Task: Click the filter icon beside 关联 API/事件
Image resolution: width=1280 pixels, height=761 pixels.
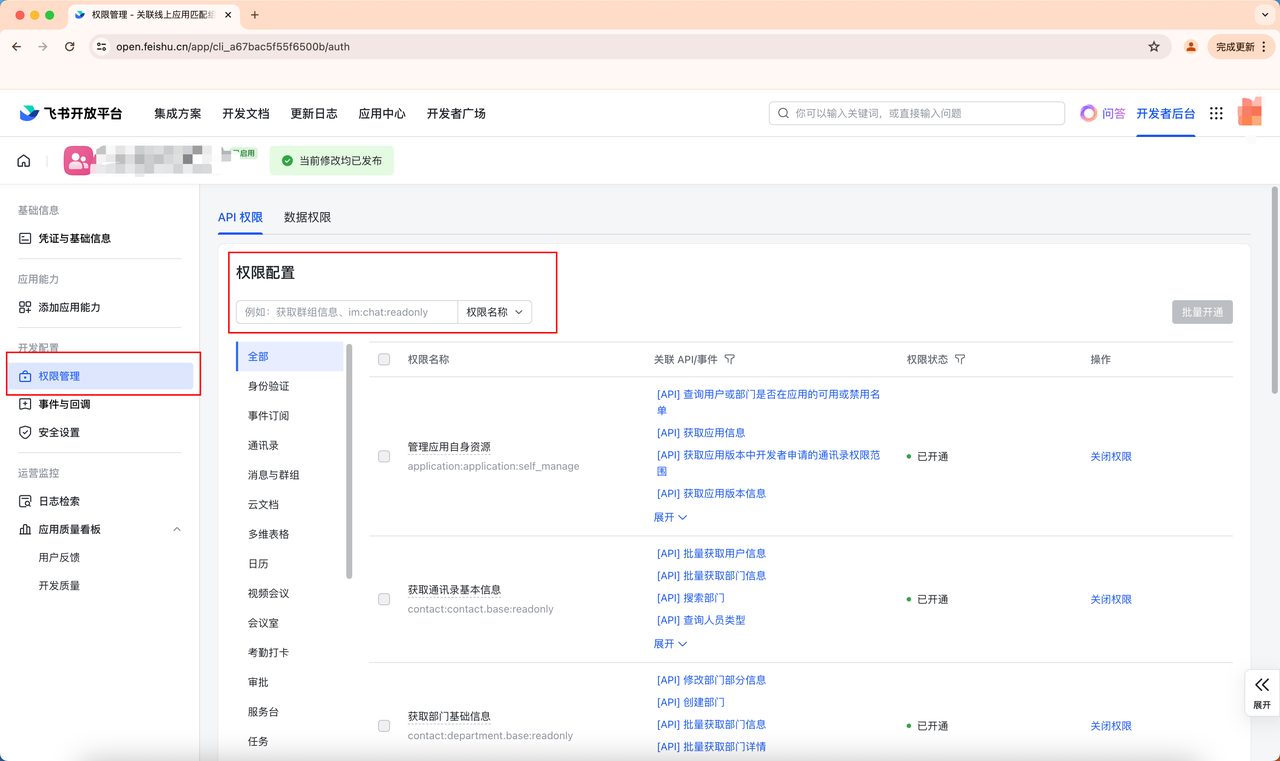Action: coord(729,359)
